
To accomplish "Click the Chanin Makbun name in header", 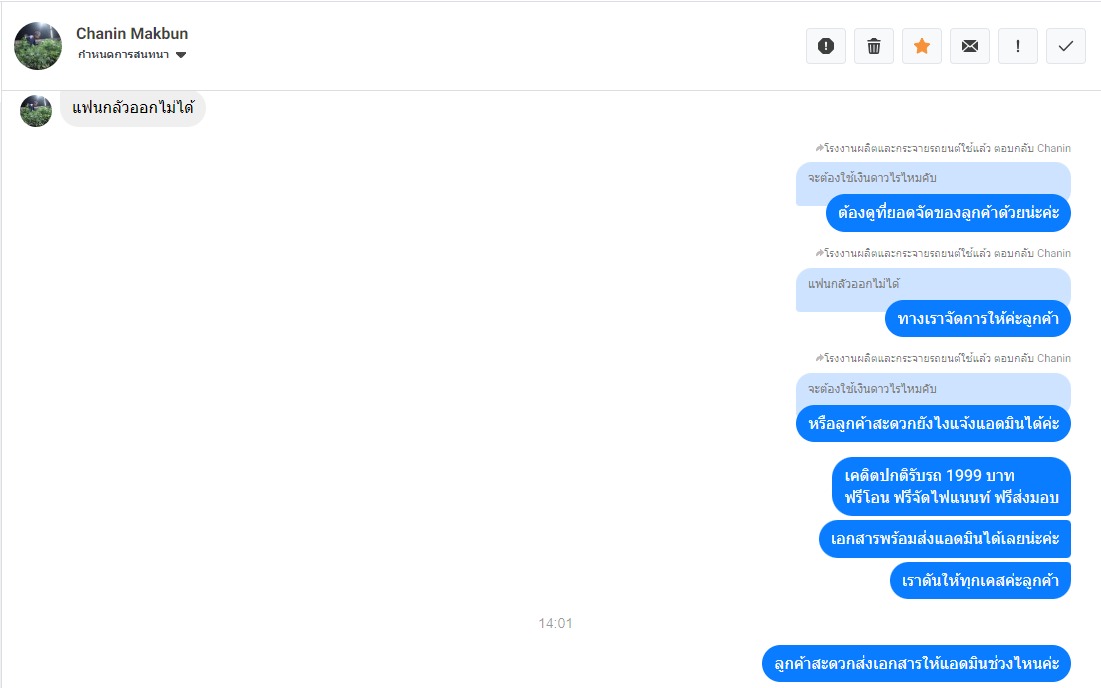I will [132, 34].
